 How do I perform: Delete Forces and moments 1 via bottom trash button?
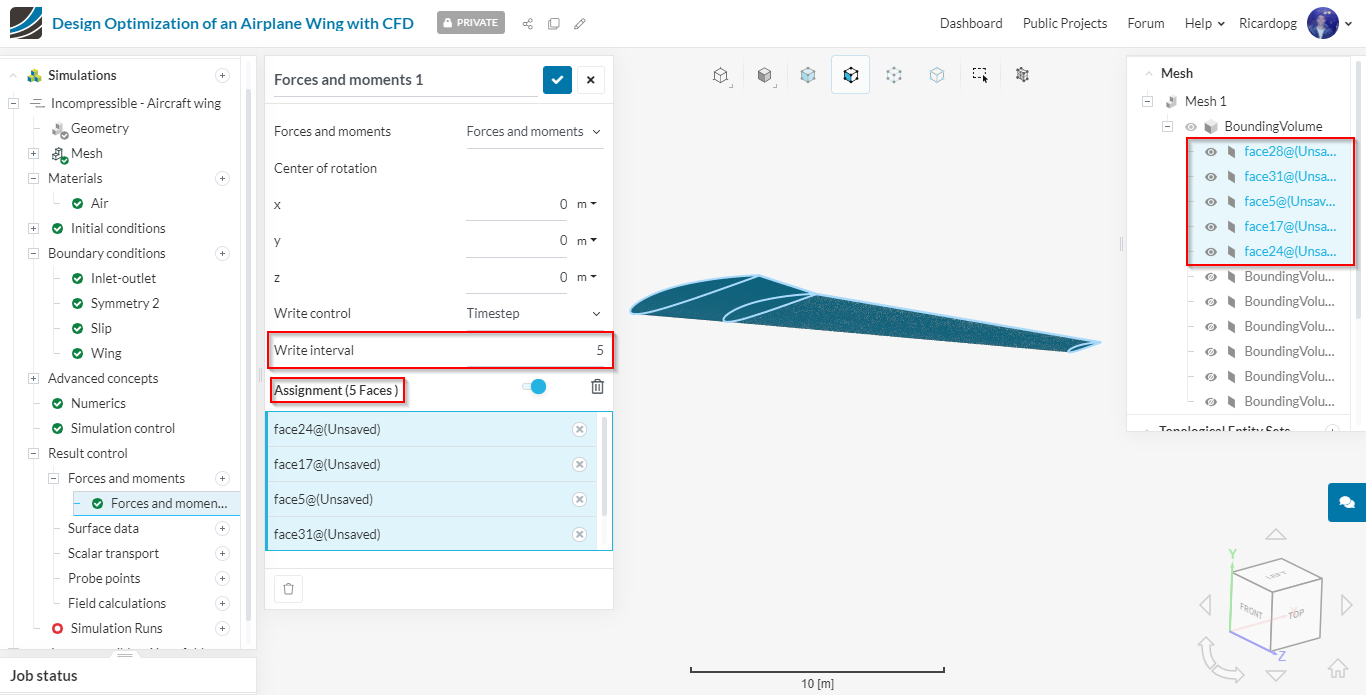click(x=288, y=589)
